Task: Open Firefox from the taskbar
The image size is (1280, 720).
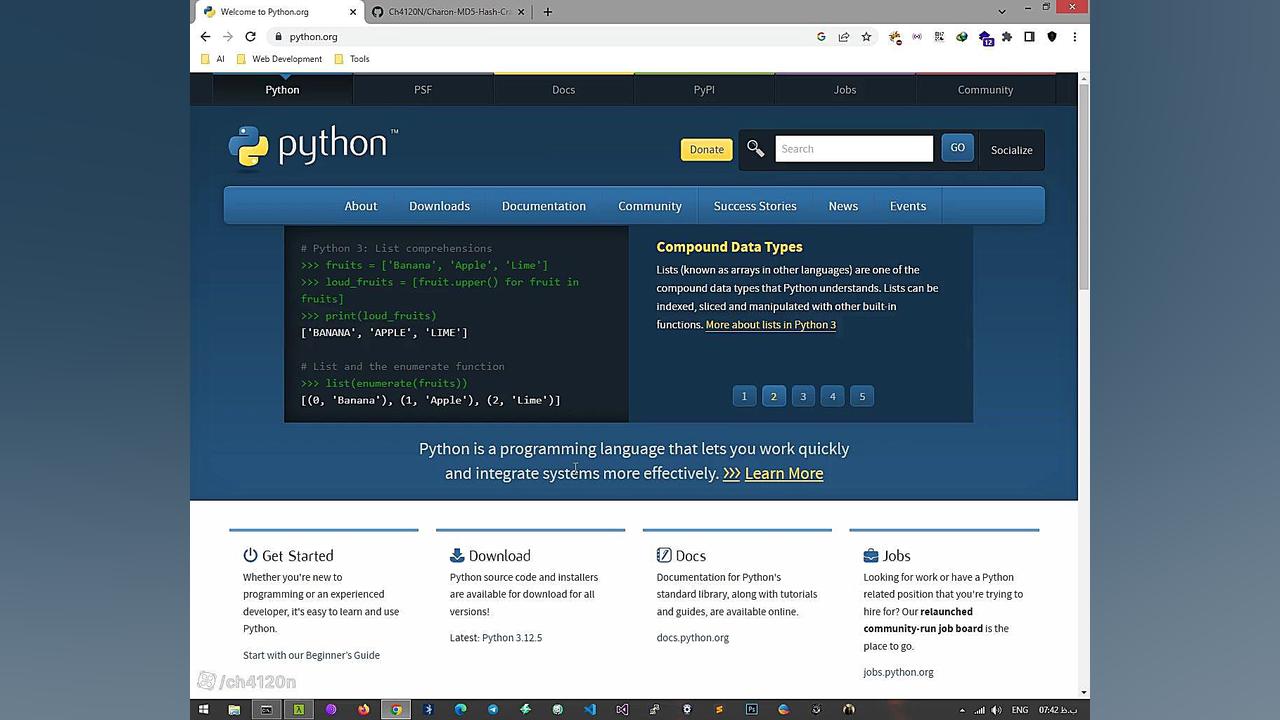Action: click(363, 709)
